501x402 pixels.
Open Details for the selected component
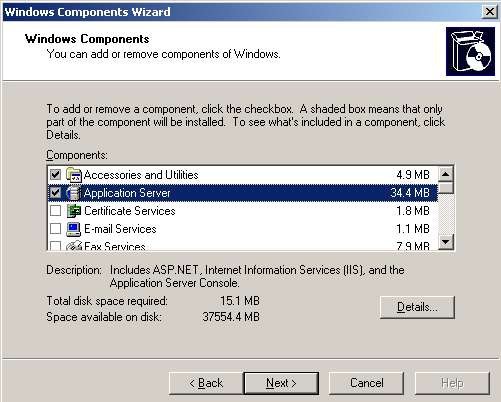[417, 307]
